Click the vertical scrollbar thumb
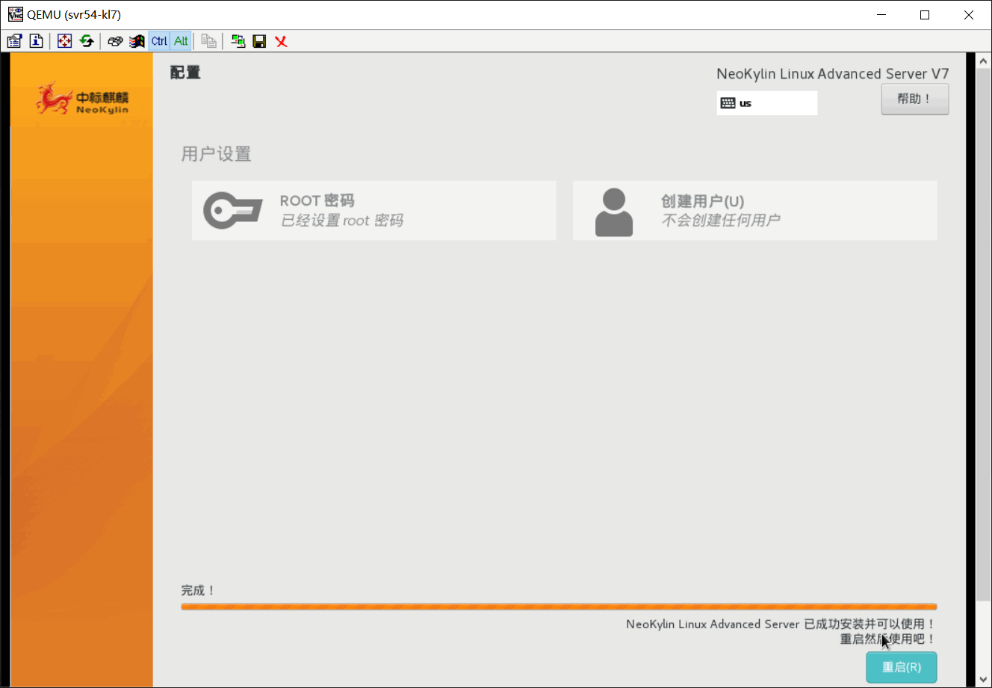This screenshot has width=992, height=688. [983, 335]
